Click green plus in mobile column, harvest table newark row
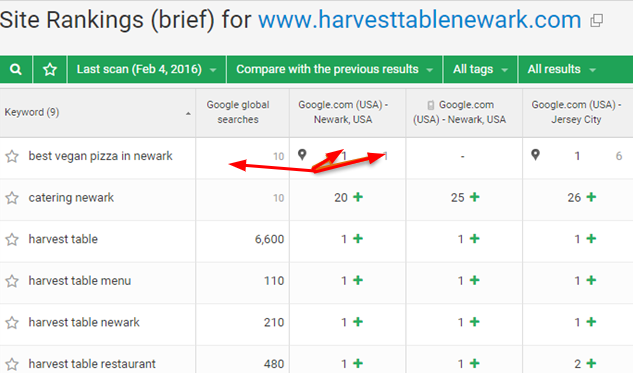This screenshot has height=373, width=633. click(475, 322)
